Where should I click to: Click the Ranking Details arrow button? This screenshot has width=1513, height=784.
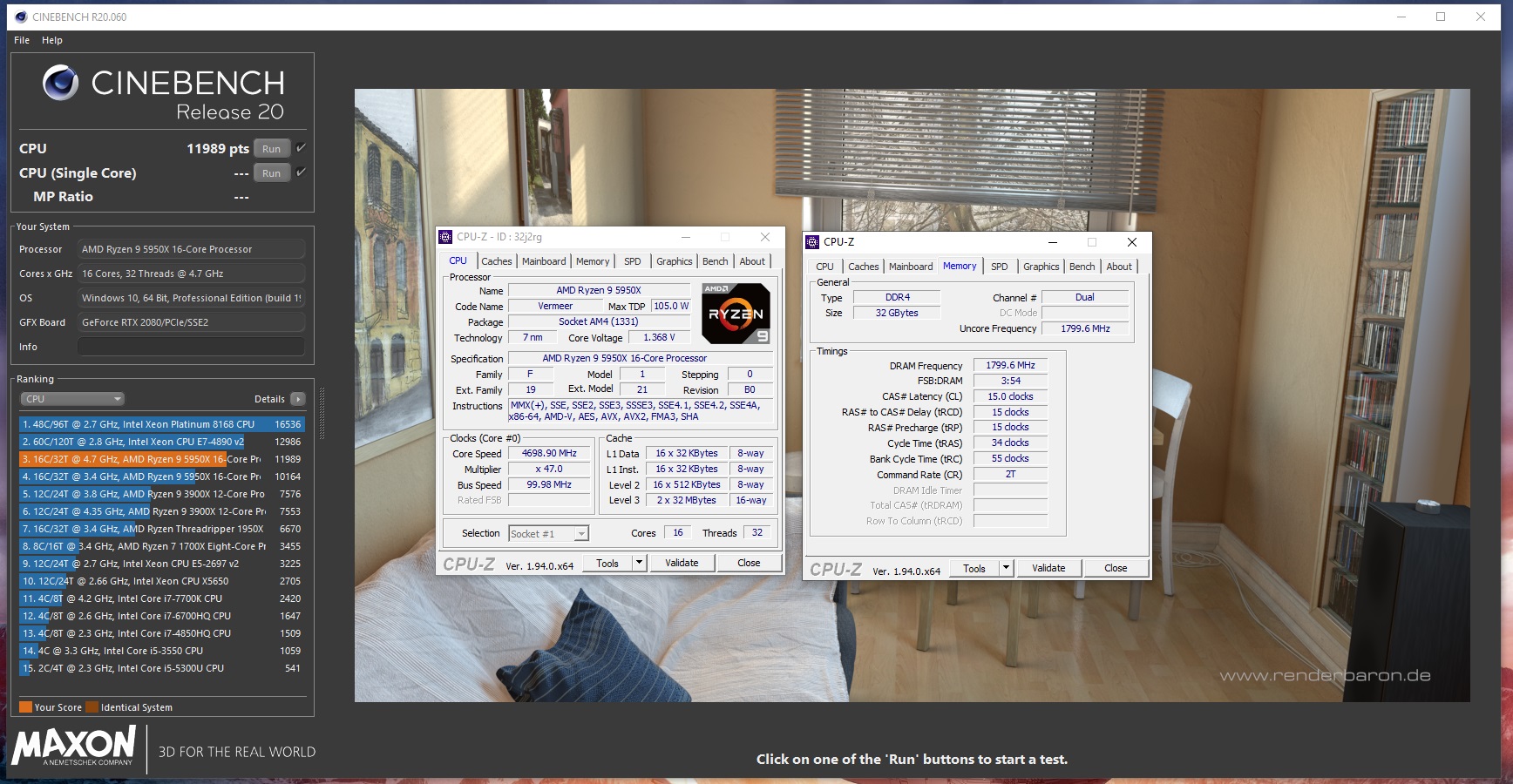click(298, 399)
